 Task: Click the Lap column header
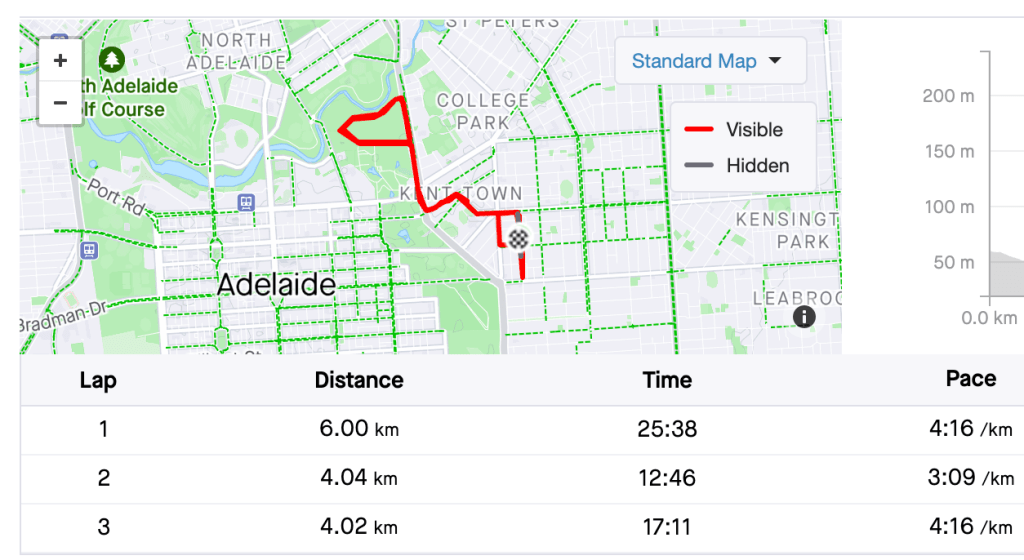coord(98,380)
